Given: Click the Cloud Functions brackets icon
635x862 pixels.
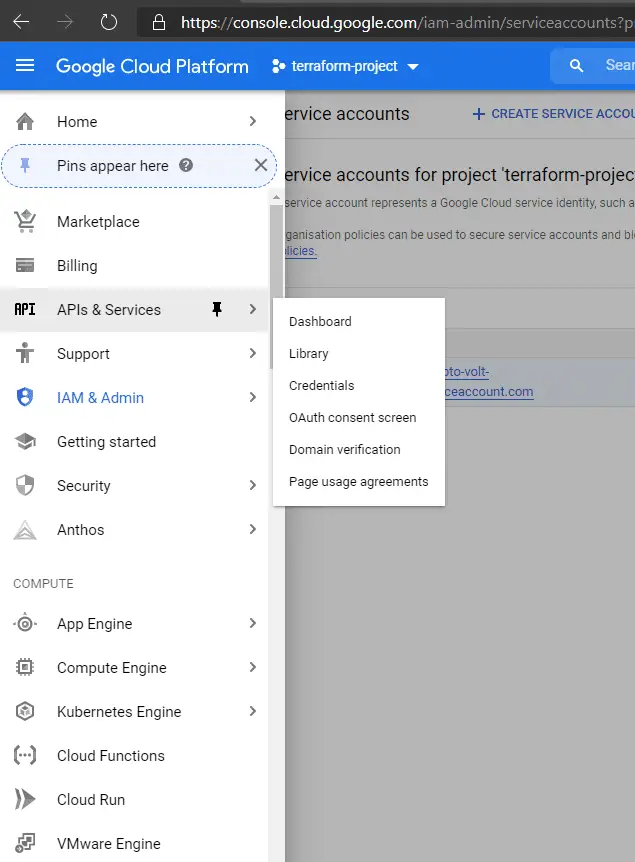Looking at the screenshot, I should pos(25,755).
